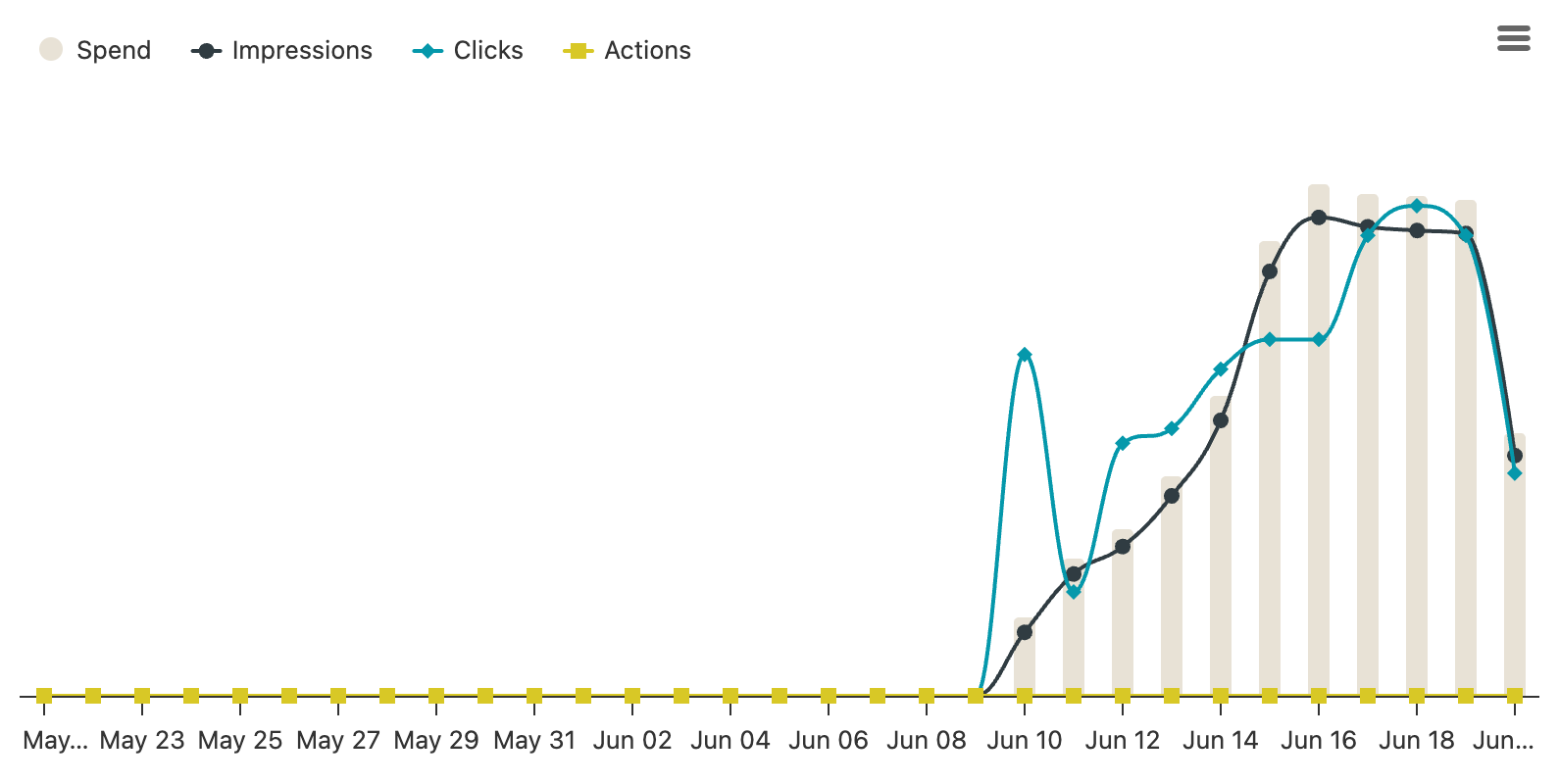Image resolution: width=1559 pixels, height=784 pixels.
Task: Click the May 29 x-axis date label
Action: click(436, 741)
